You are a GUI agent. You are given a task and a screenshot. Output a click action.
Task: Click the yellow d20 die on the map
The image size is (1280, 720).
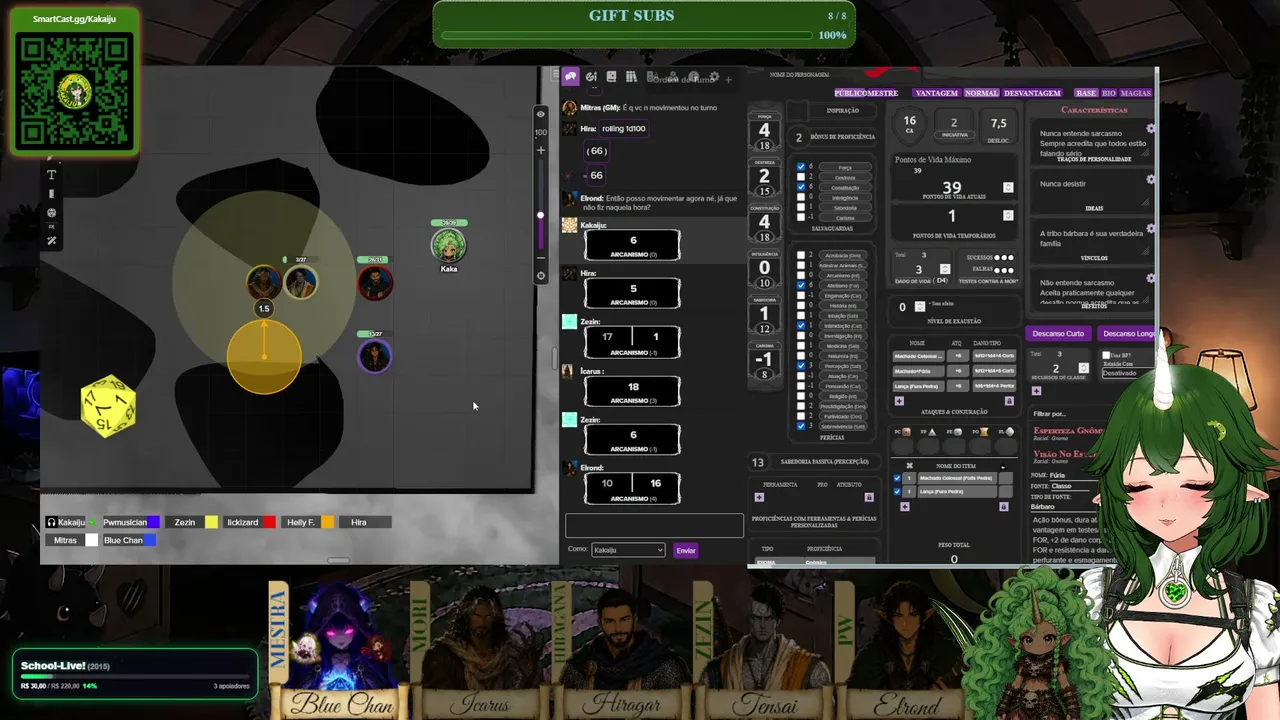coord(108,406)
